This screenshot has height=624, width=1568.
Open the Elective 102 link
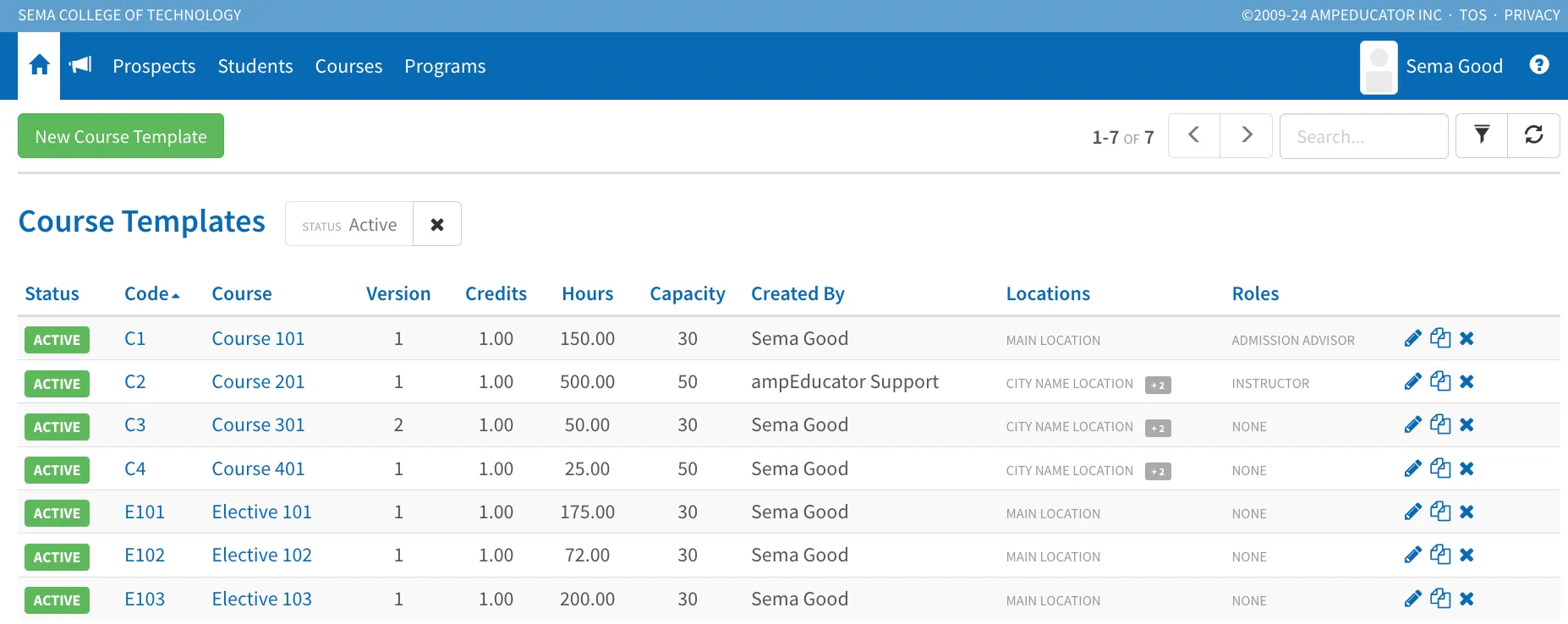point(261,556)
